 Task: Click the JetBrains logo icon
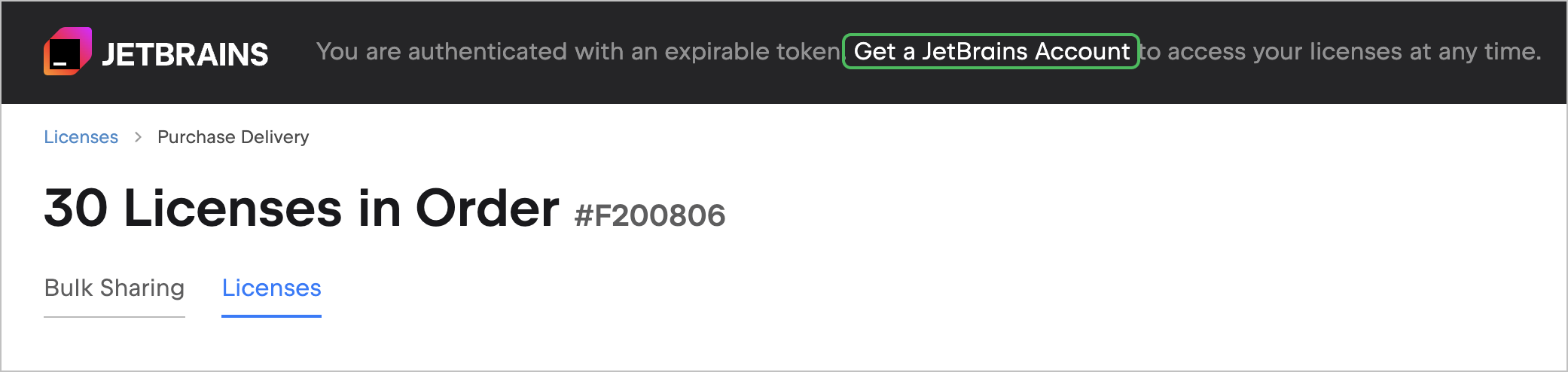[68, 51]
